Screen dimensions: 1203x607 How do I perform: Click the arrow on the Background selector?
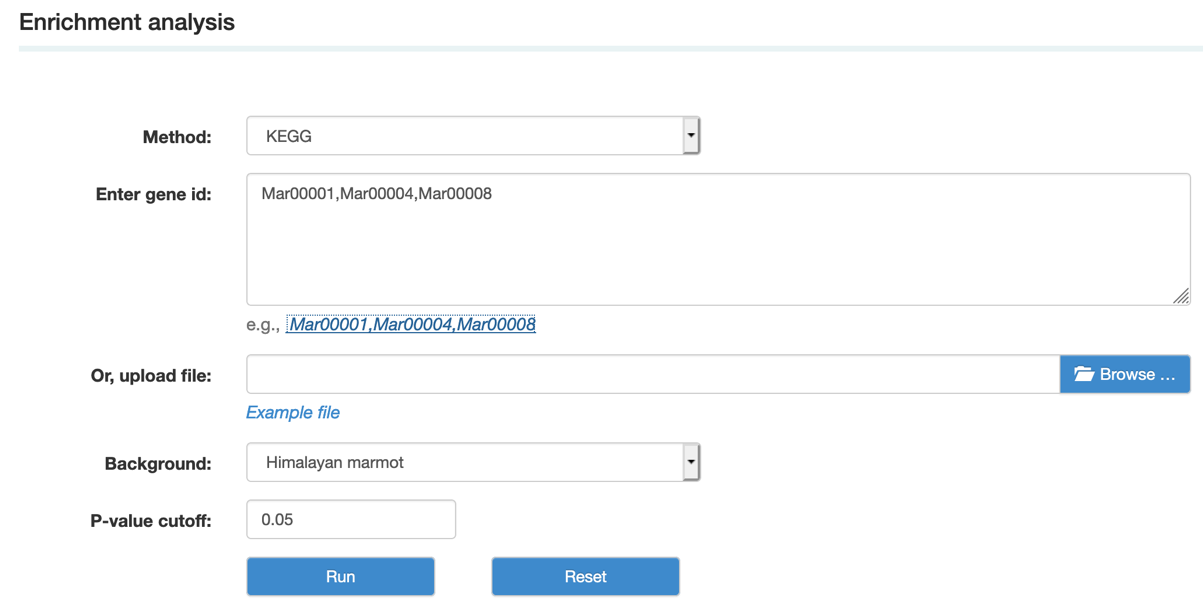690,463
